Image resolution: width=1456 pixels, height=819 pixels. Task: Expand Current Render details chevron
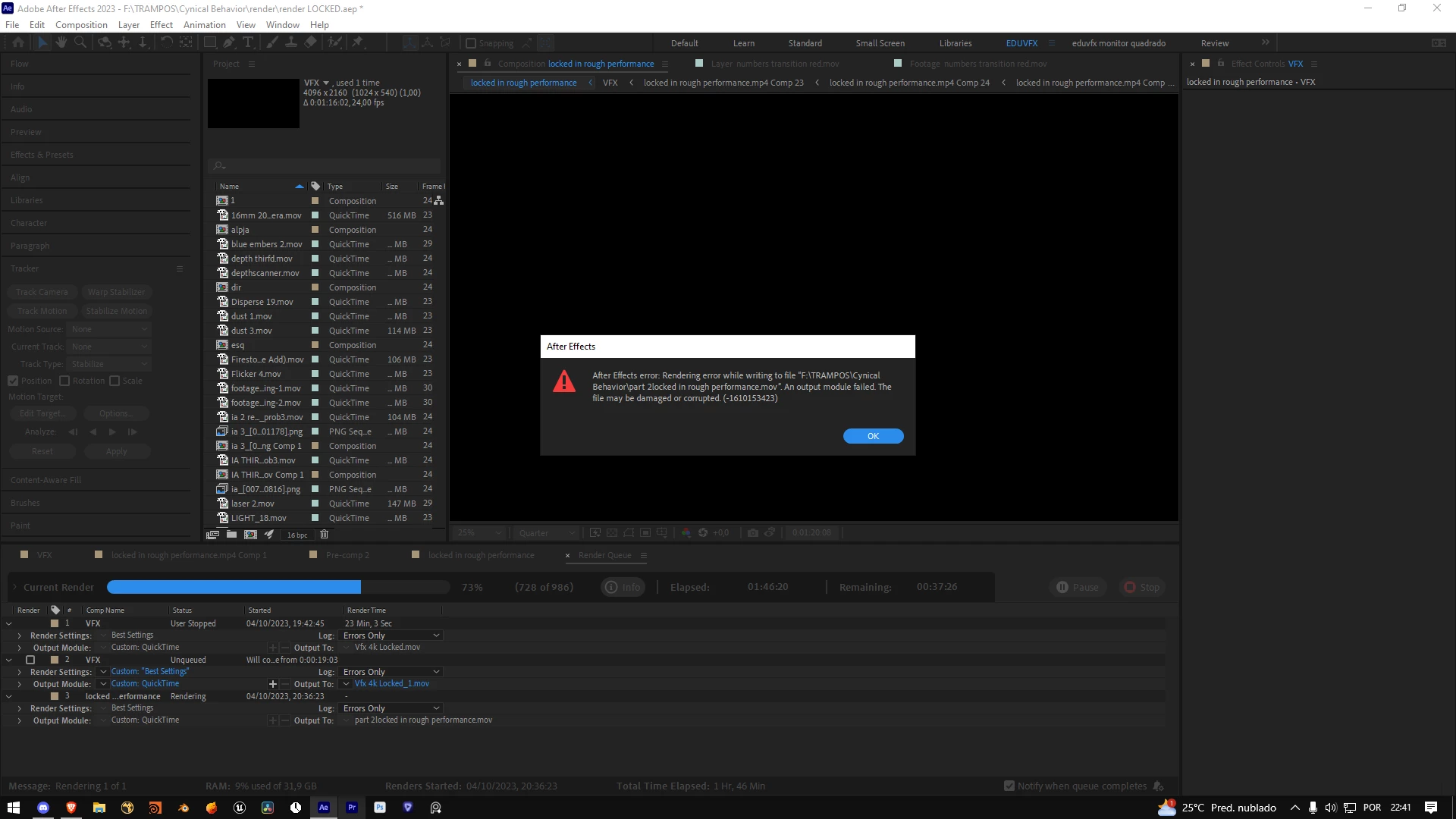coord(14,587)
